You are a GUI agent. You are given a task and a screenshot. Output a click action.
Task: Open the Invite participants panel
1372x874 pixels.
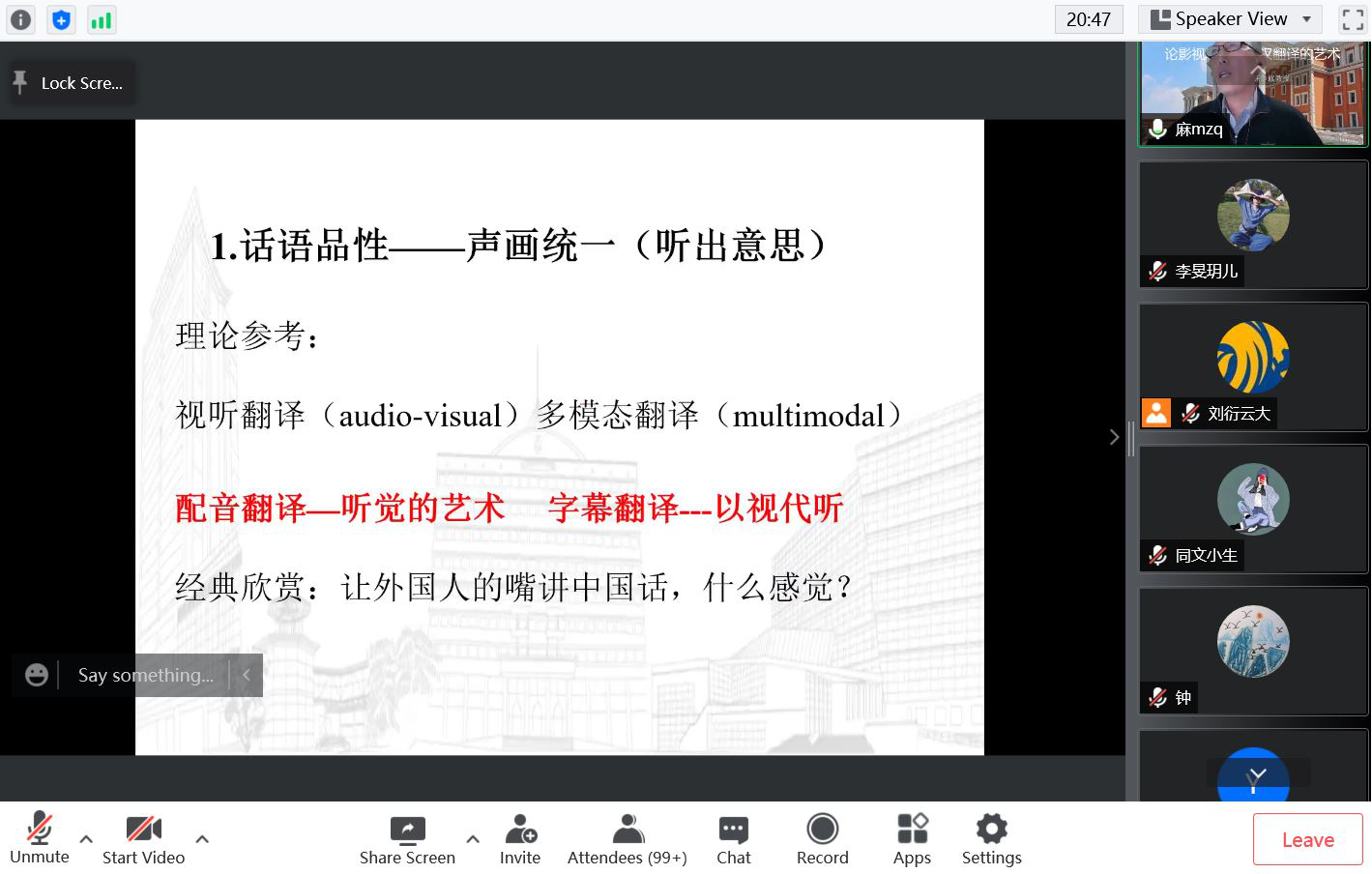[x=520, y=838]
